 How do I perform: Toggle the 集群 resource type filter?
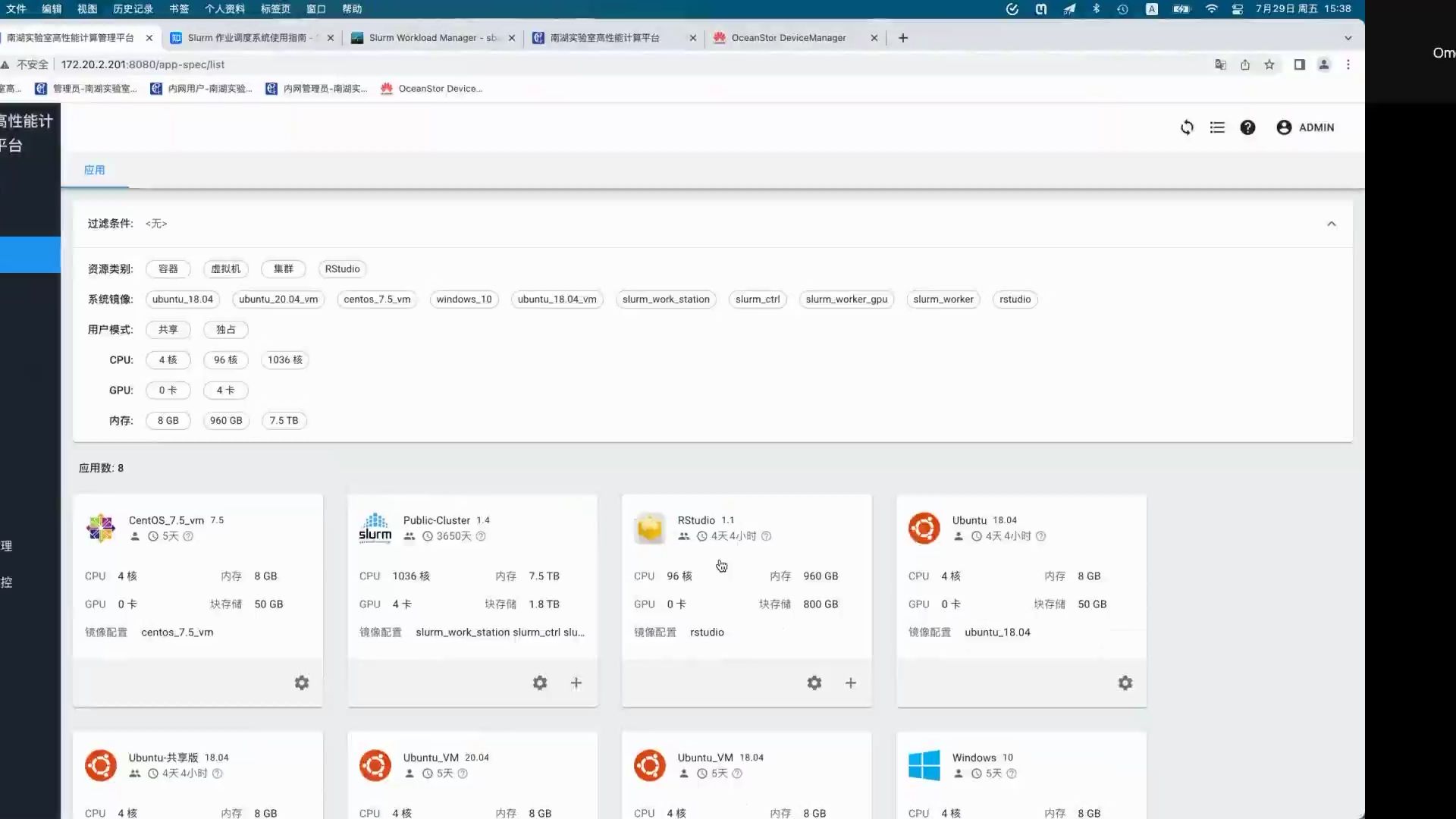tap(284, 268)
